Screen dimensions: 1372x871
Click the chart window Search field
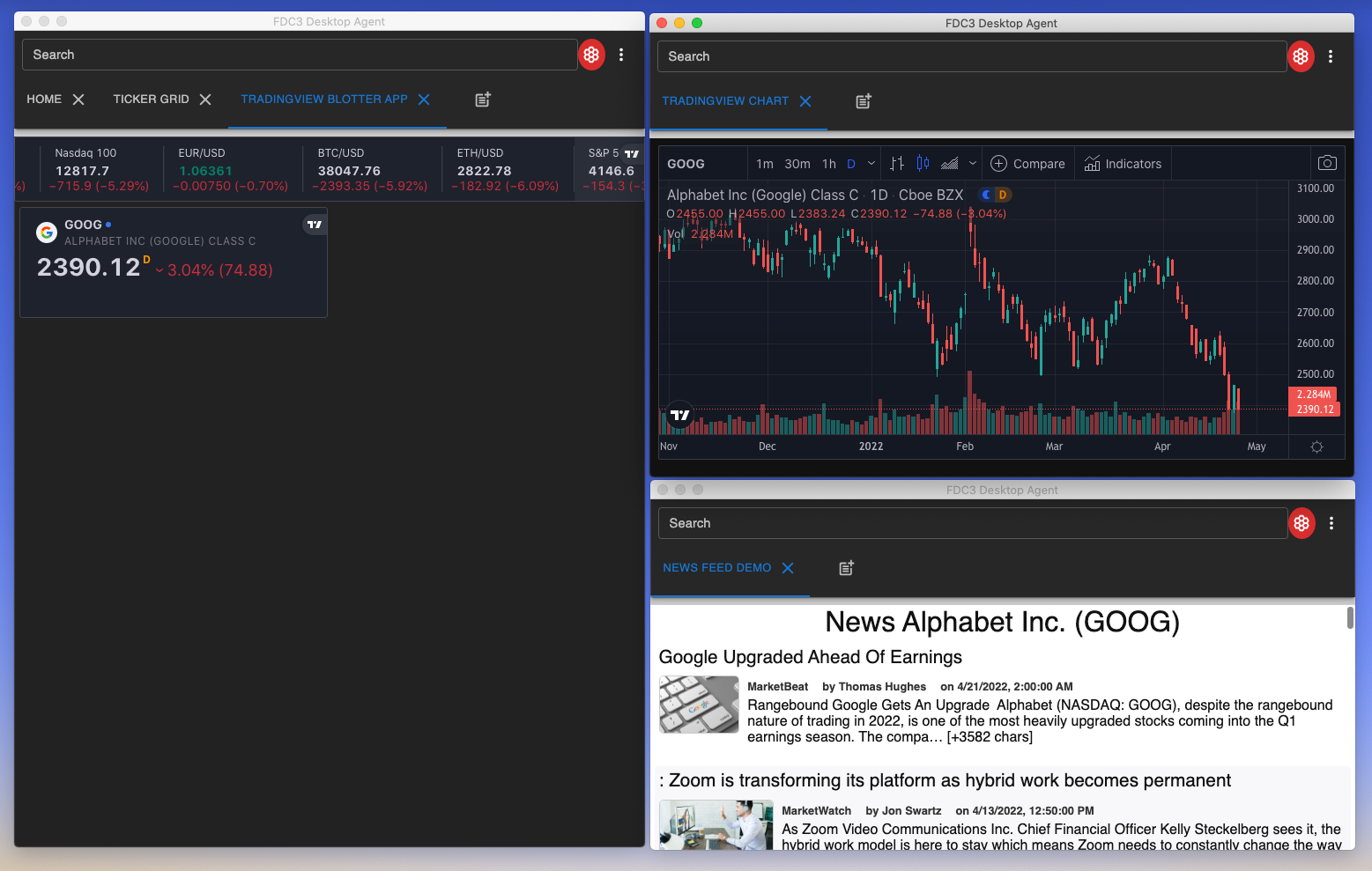[972, 56]
